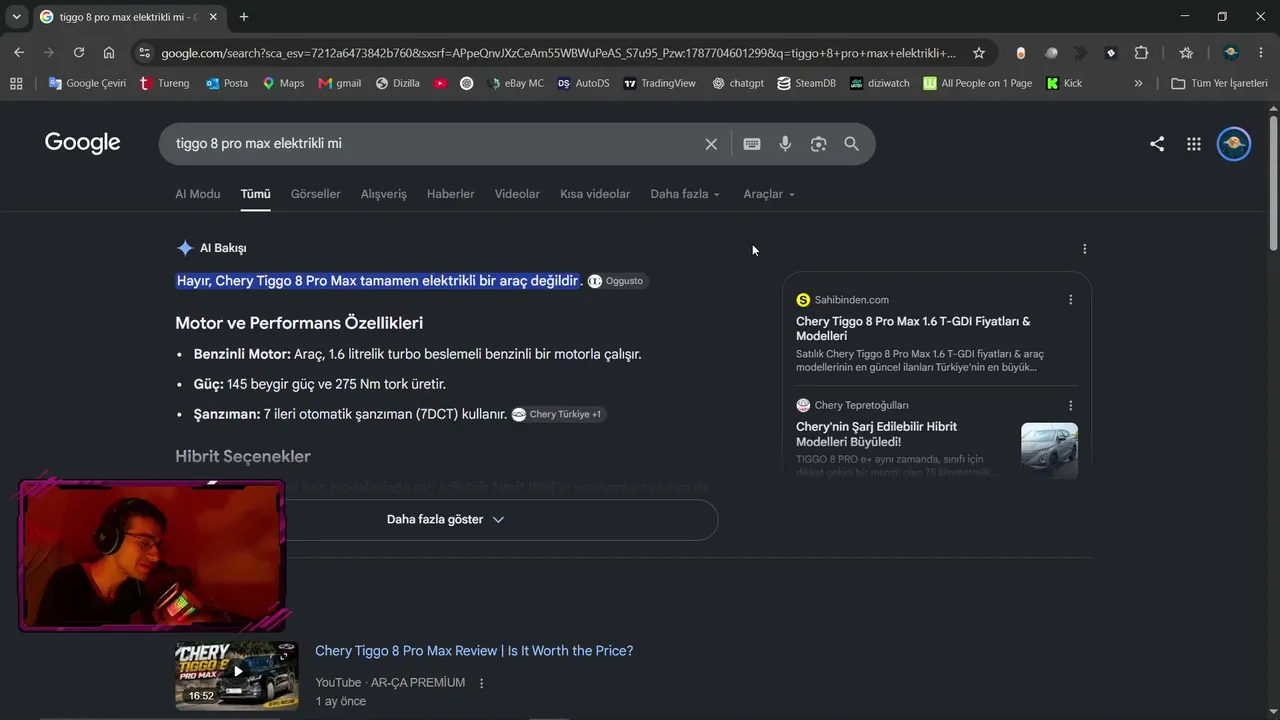Open the Araçlar dropdown
The width and height of the screenshot is (1280, 720).
click(769, 194)
